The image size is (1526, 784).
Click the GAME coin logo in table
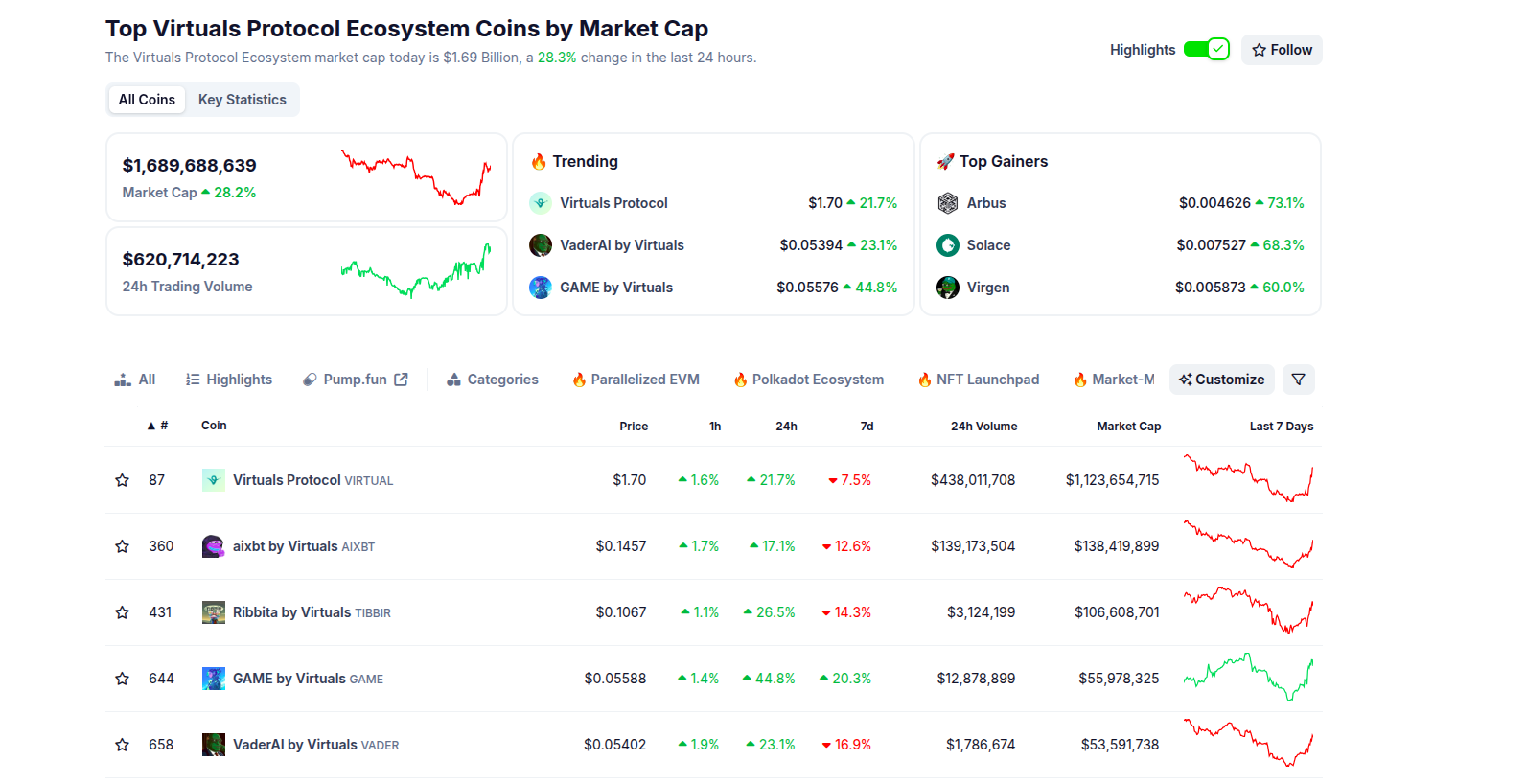214,679
